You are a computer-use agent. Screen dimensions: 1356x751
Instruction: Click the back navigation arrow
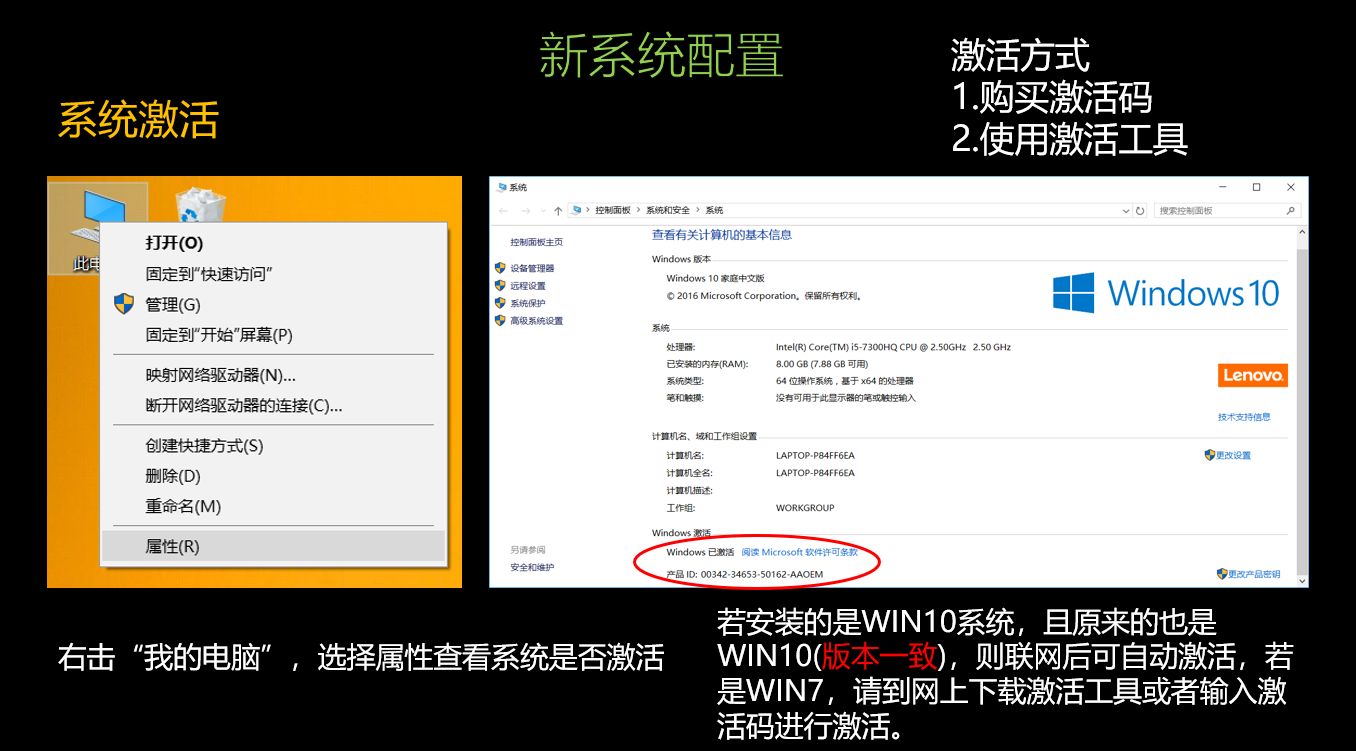click(502, 210)
